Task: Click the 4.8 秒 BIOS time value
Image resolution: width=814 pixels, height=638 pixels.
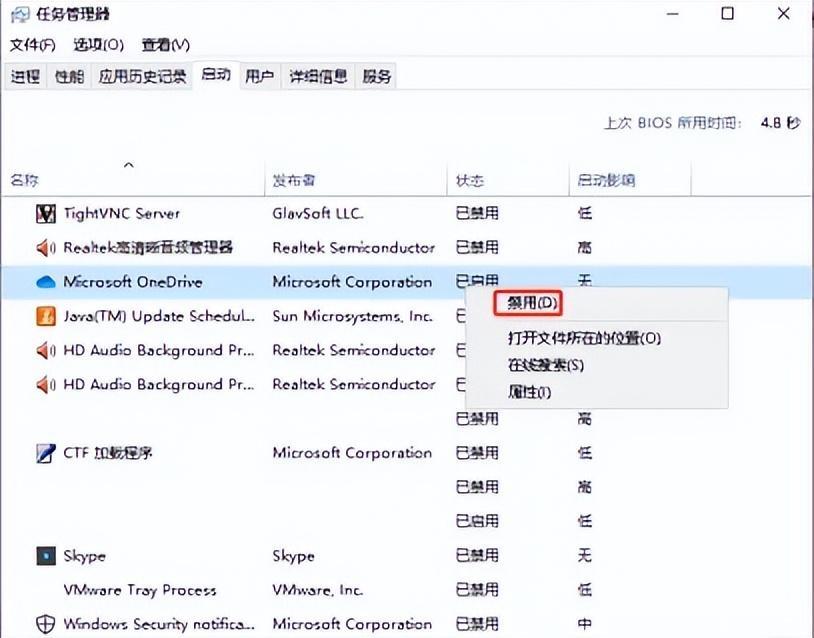Action: [x=780, y=123]
